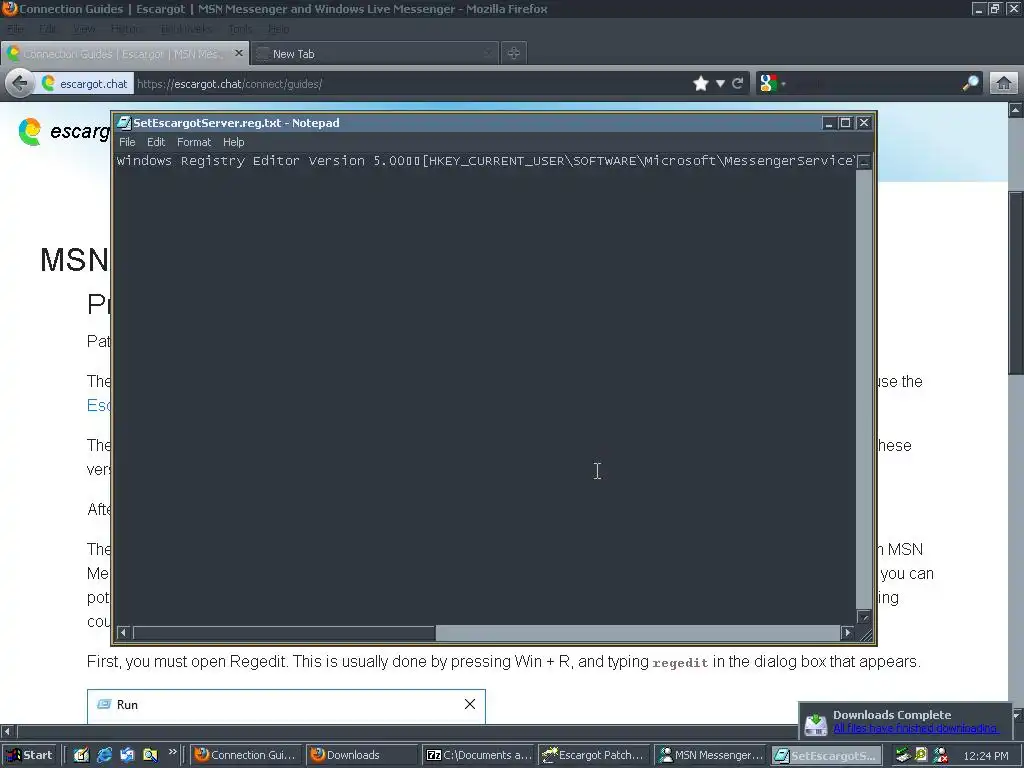Close the Run dialog image X
The height and width of the screenshot is (768, 1024).
470,704
